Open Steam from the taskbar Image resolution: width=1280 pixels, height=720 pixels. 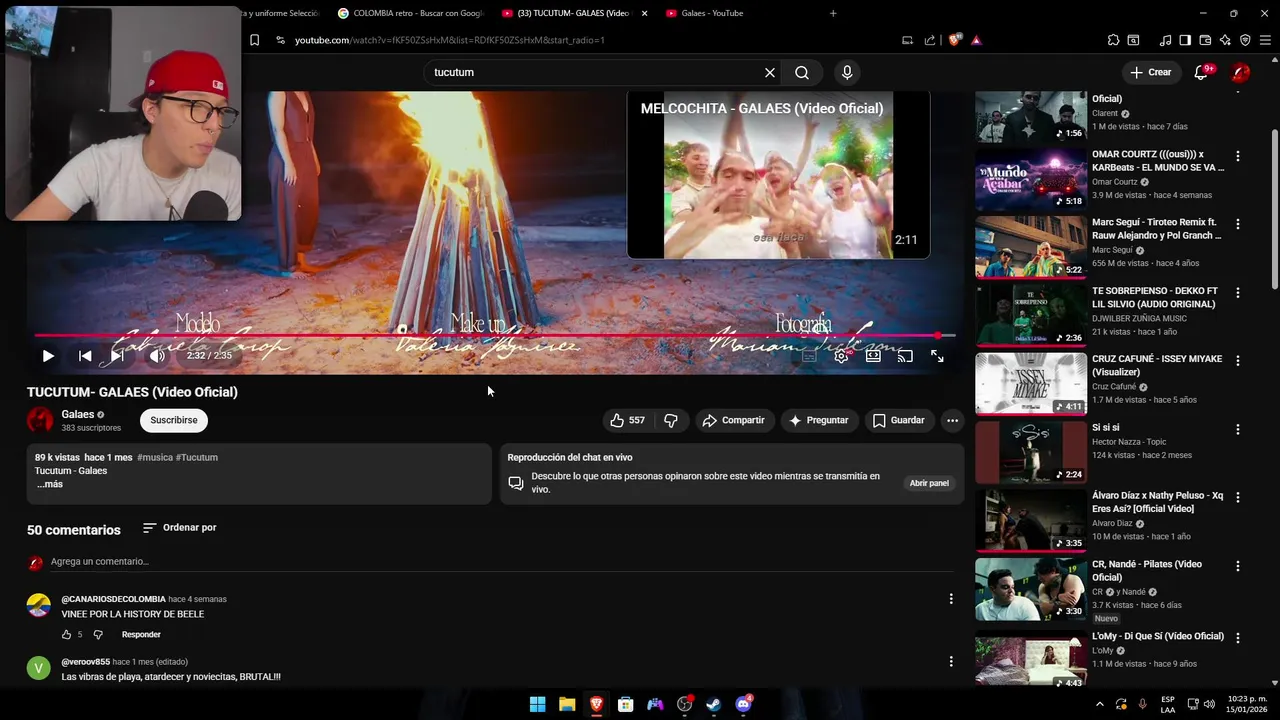point(714,704)
